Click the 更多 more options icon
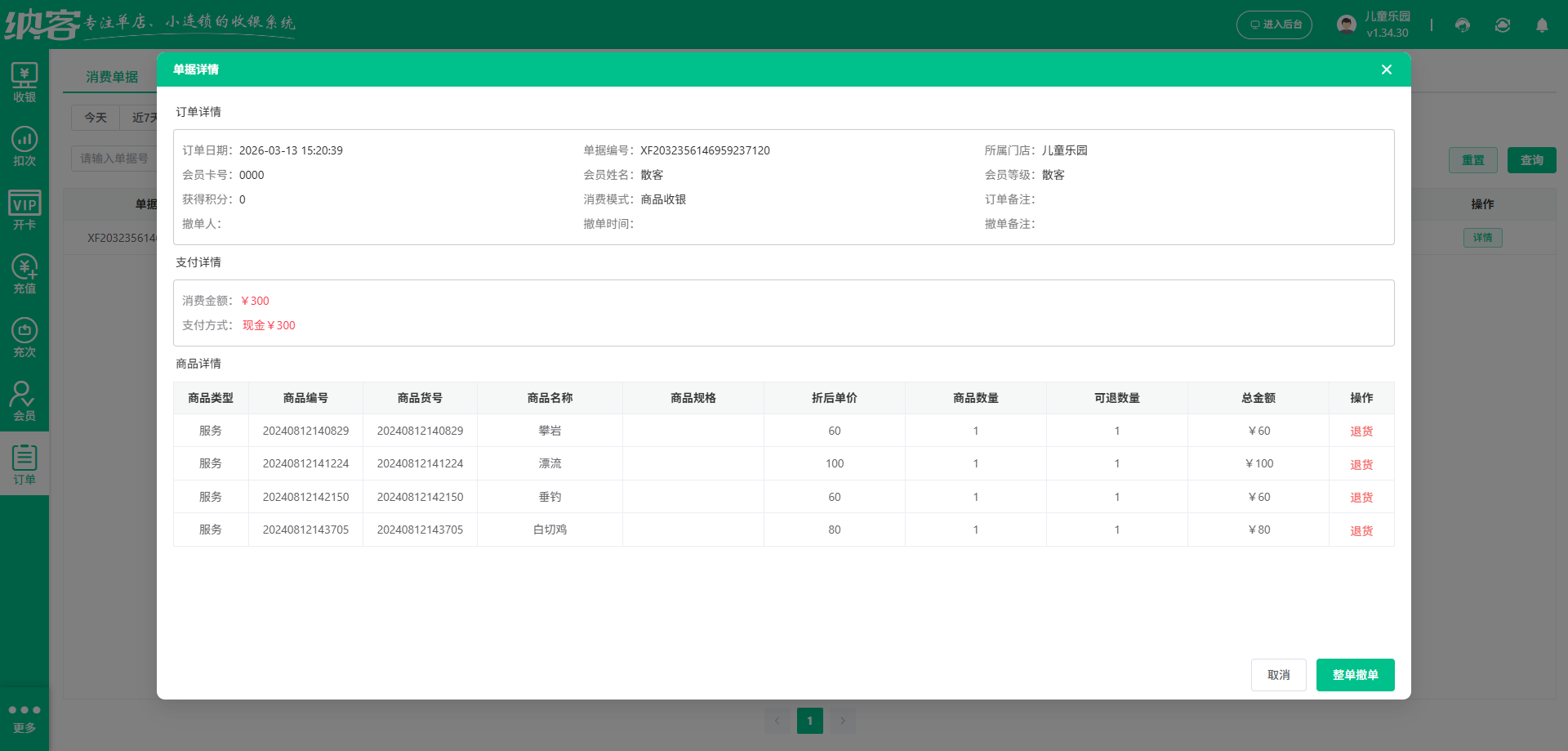The image size is (1568, 751). 24,716
